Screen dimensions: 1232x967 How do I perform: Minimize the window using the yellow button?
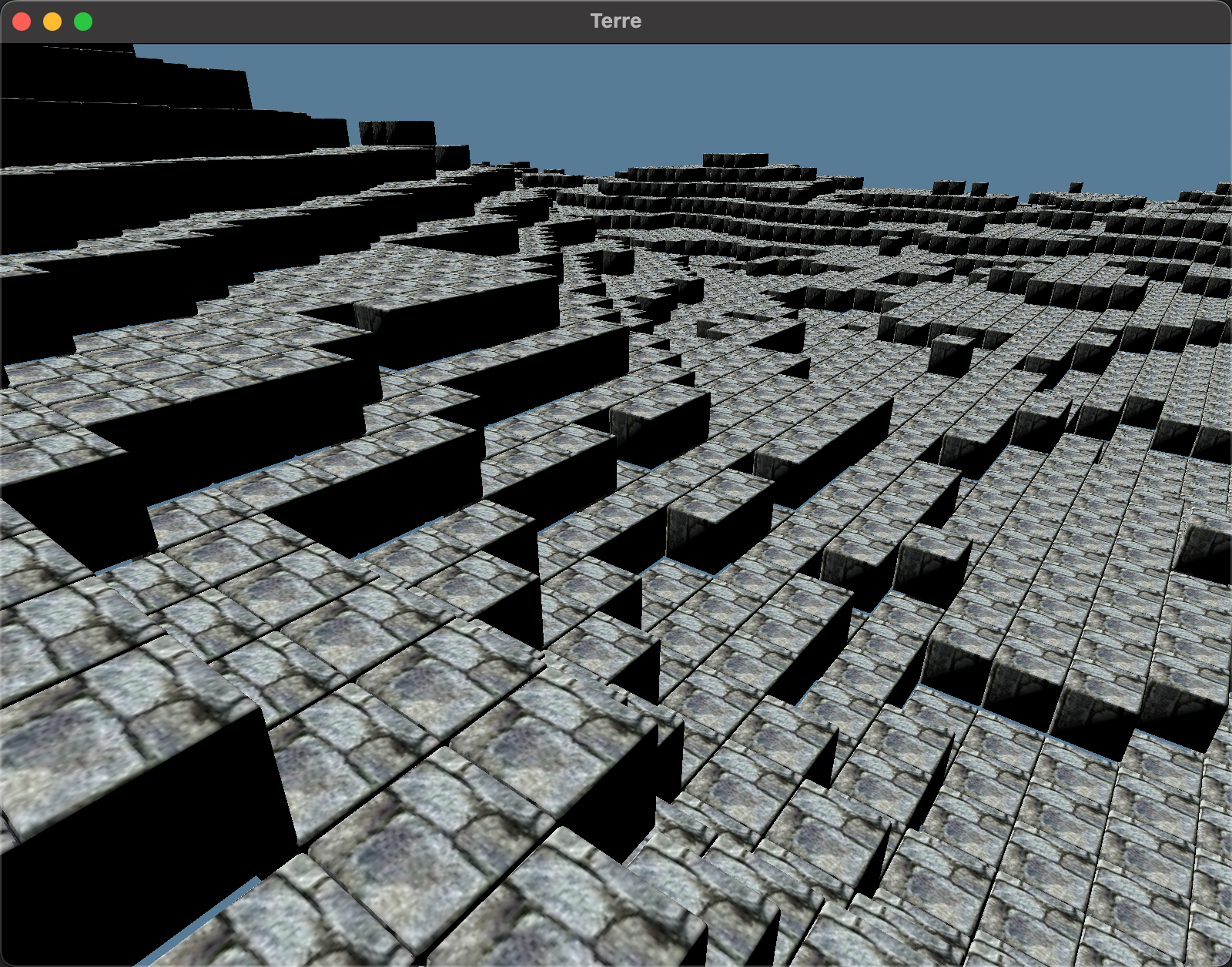coord(52,22)
